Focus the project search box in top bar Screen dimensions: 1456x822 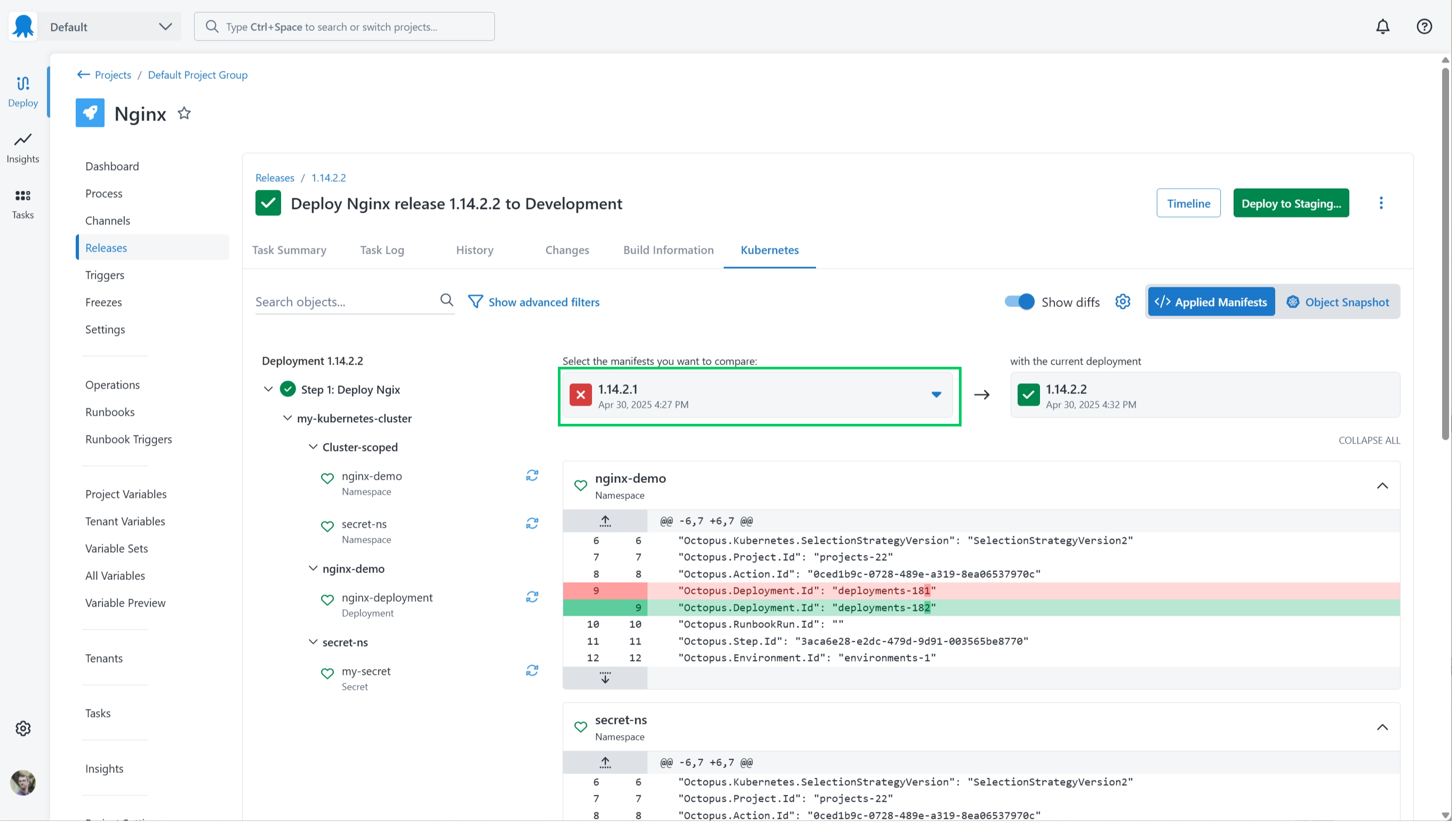point(344,27)
